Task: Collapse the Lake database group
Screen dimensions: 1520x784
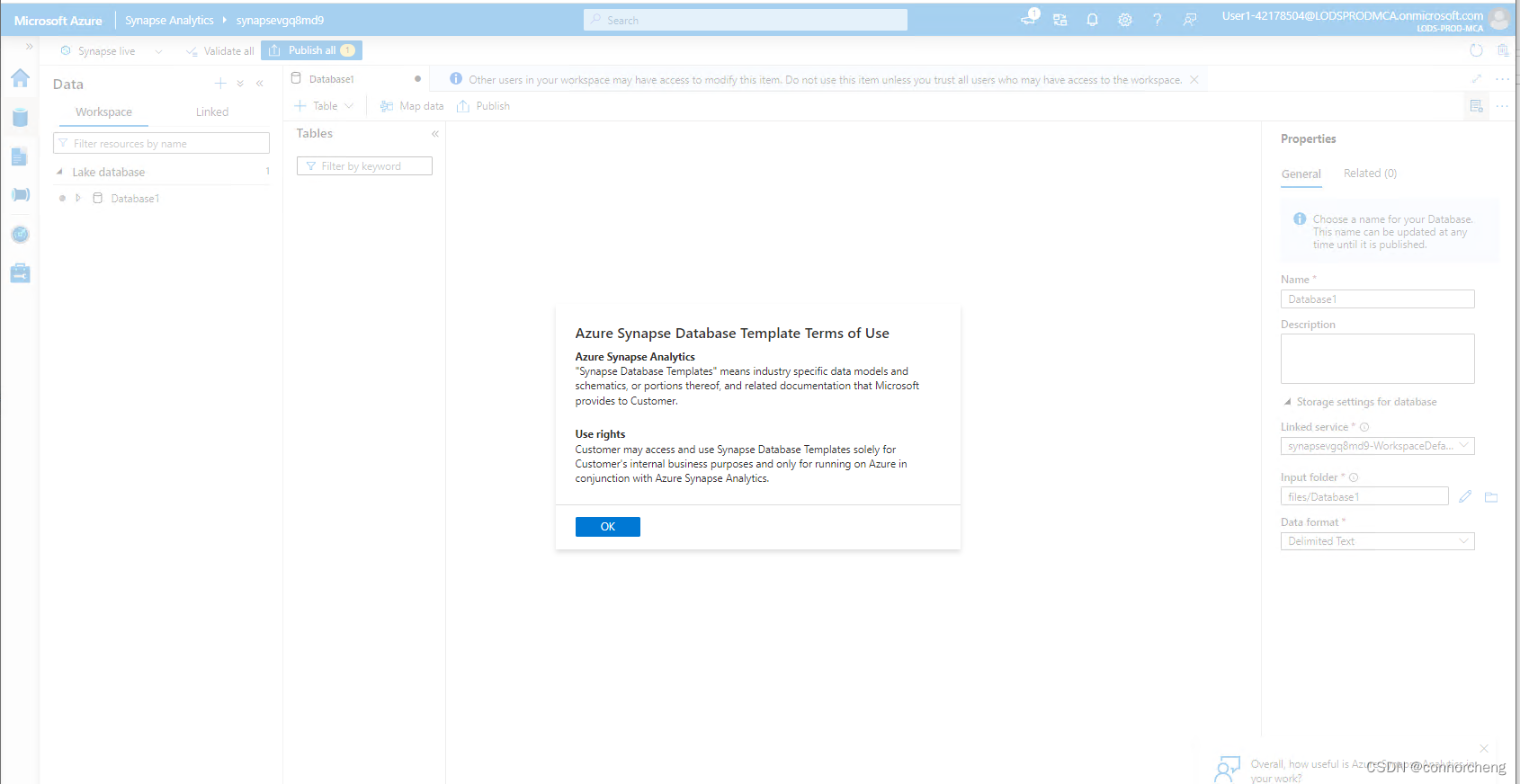Action: pos(59,172)
